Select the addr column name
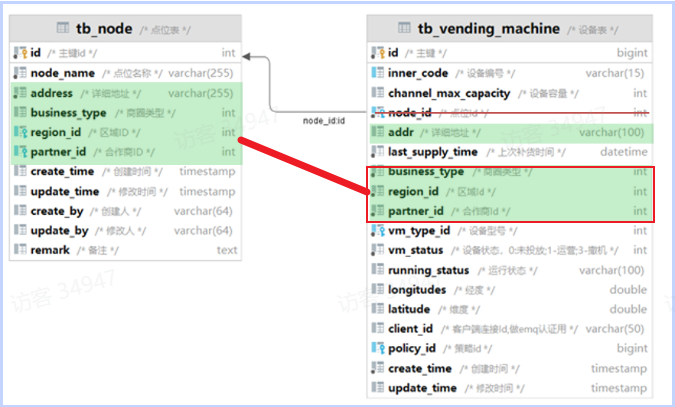Viewport: 675px width, 407px height. (401, 132)
